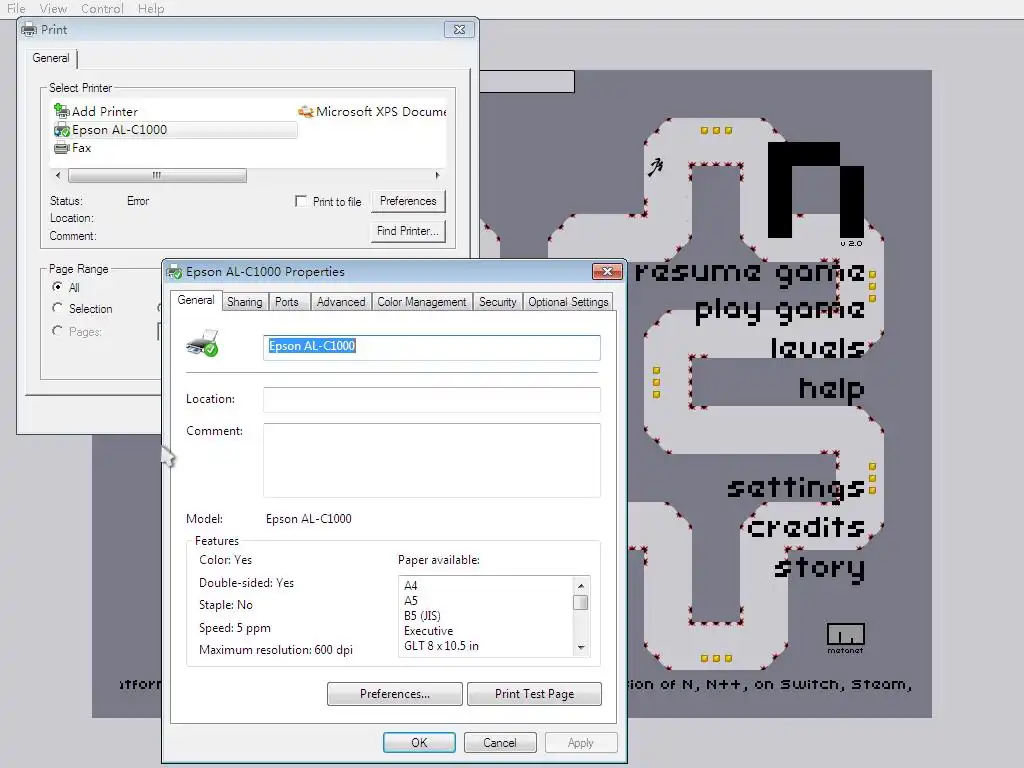1024x768 pixels.
Task: Switch to the Security tab
Action: point(498,302)
